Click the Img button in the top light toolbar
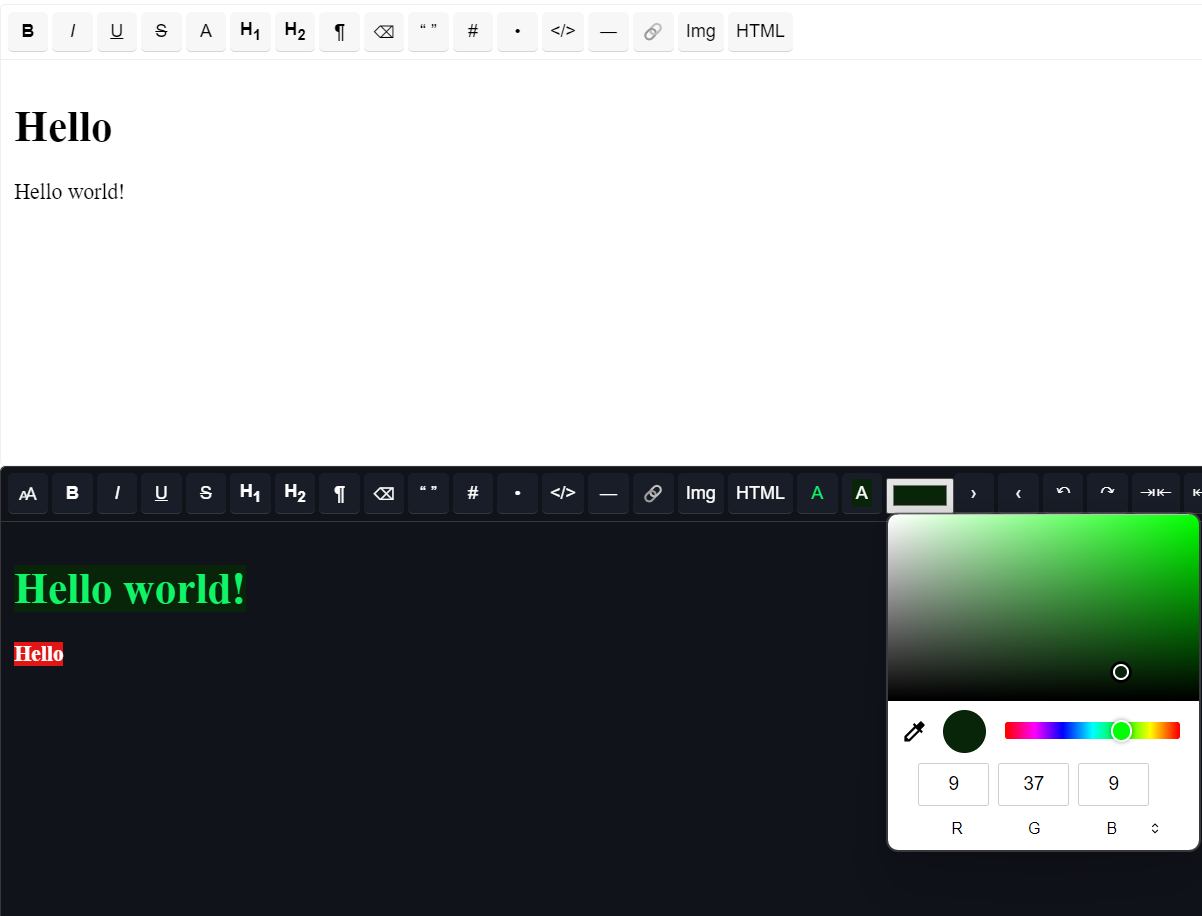1202x916 pixels. 701,32
